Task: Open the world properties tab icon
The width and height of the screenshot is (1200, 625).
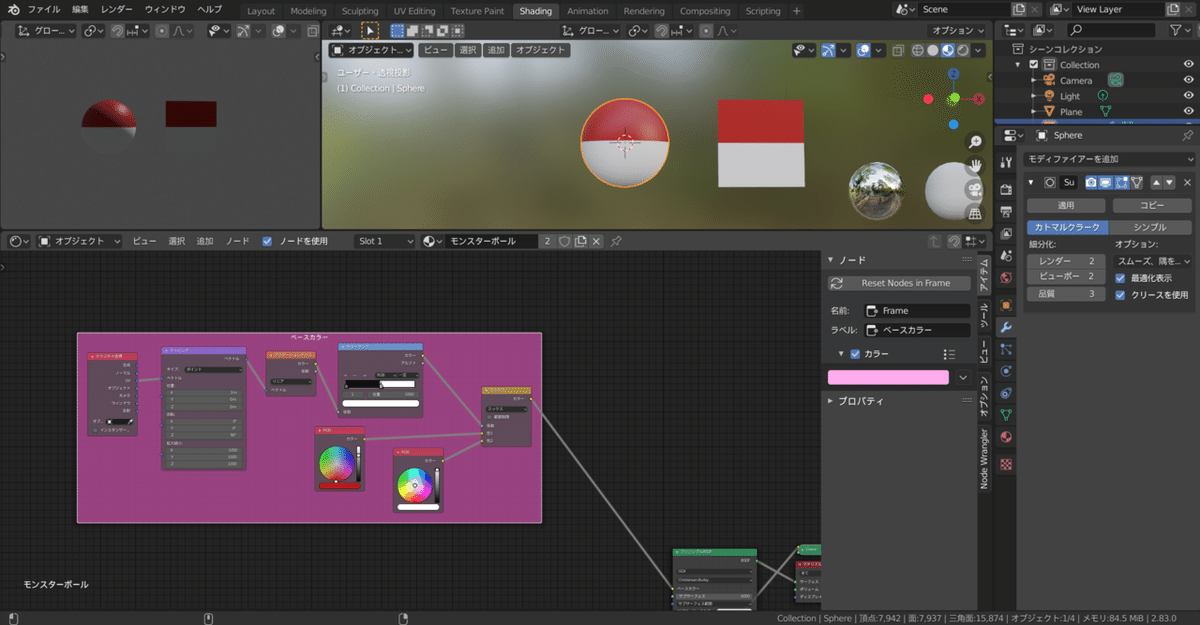Action: coord(1006,277)
